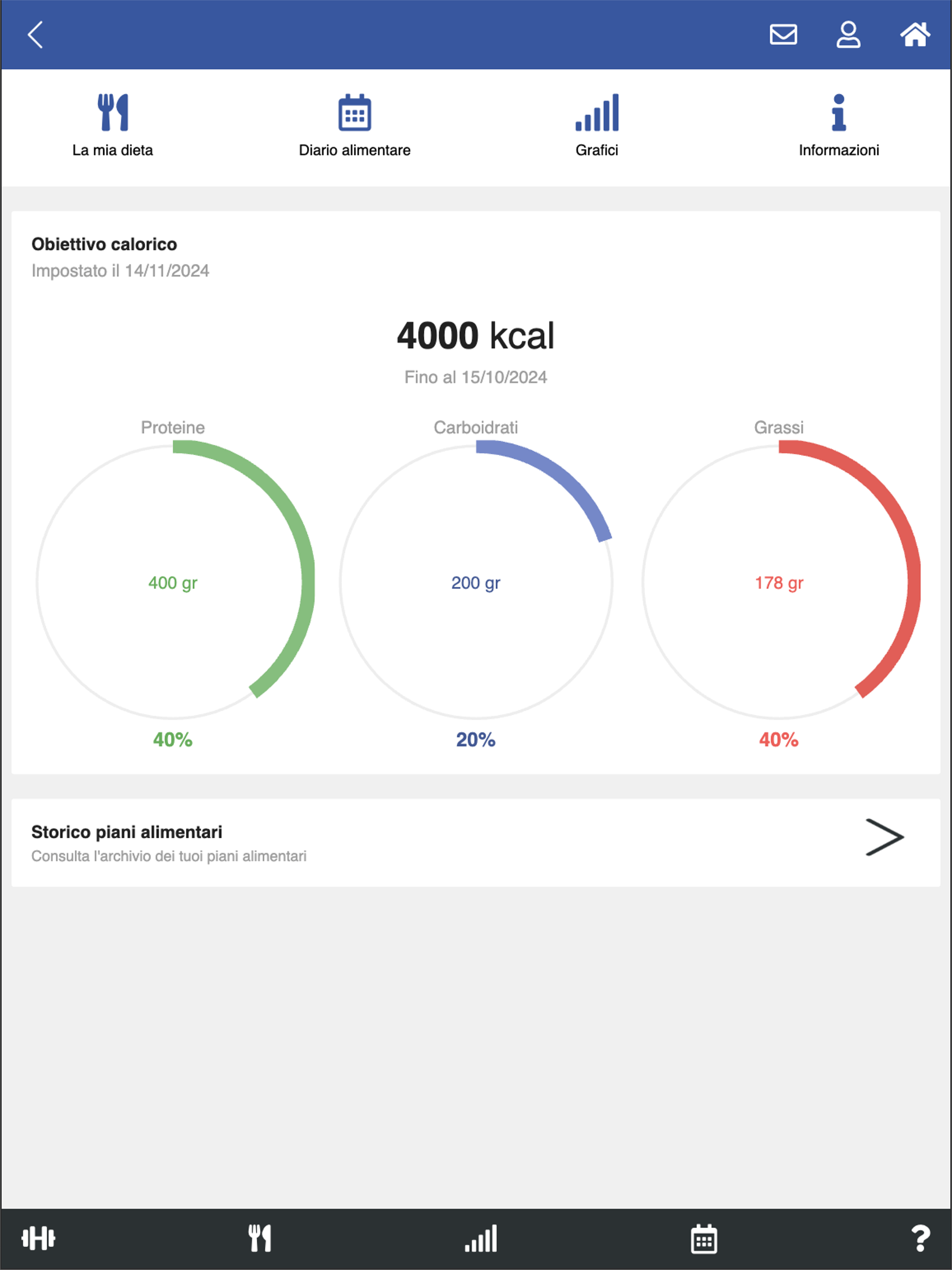Open the calendar icon in bottom bar
Image resolution: width=952 pixels, height=1270 pixels.
click(x=703, y=1238)
